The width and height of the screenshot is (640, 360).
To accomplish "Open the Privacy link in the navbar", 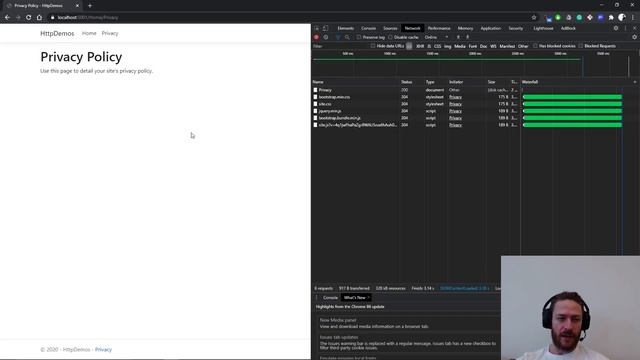I will [110, 33].
